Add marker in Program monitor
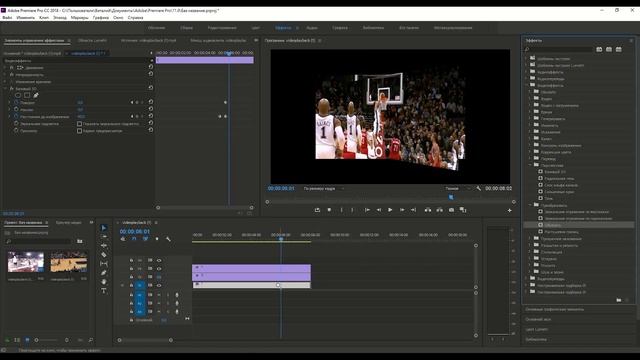This screenshot has width=640, height=360. point(329,210)
